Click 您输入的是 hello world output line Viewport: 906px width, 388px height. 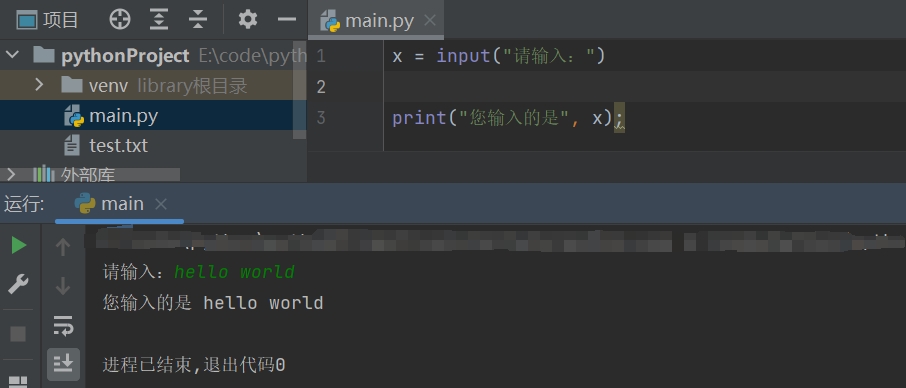(213, 303)
